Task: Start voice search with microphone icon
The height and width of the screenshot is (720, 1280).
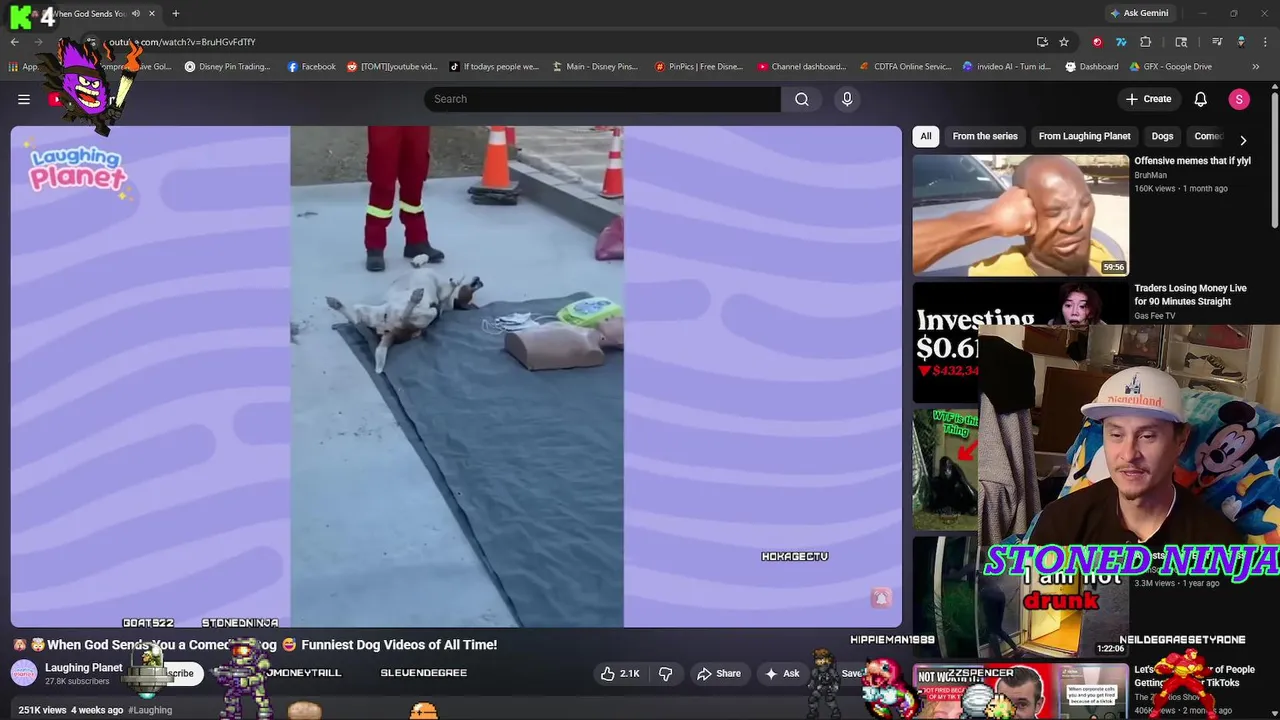Action: pyautogui.click(x=847, y=99)
